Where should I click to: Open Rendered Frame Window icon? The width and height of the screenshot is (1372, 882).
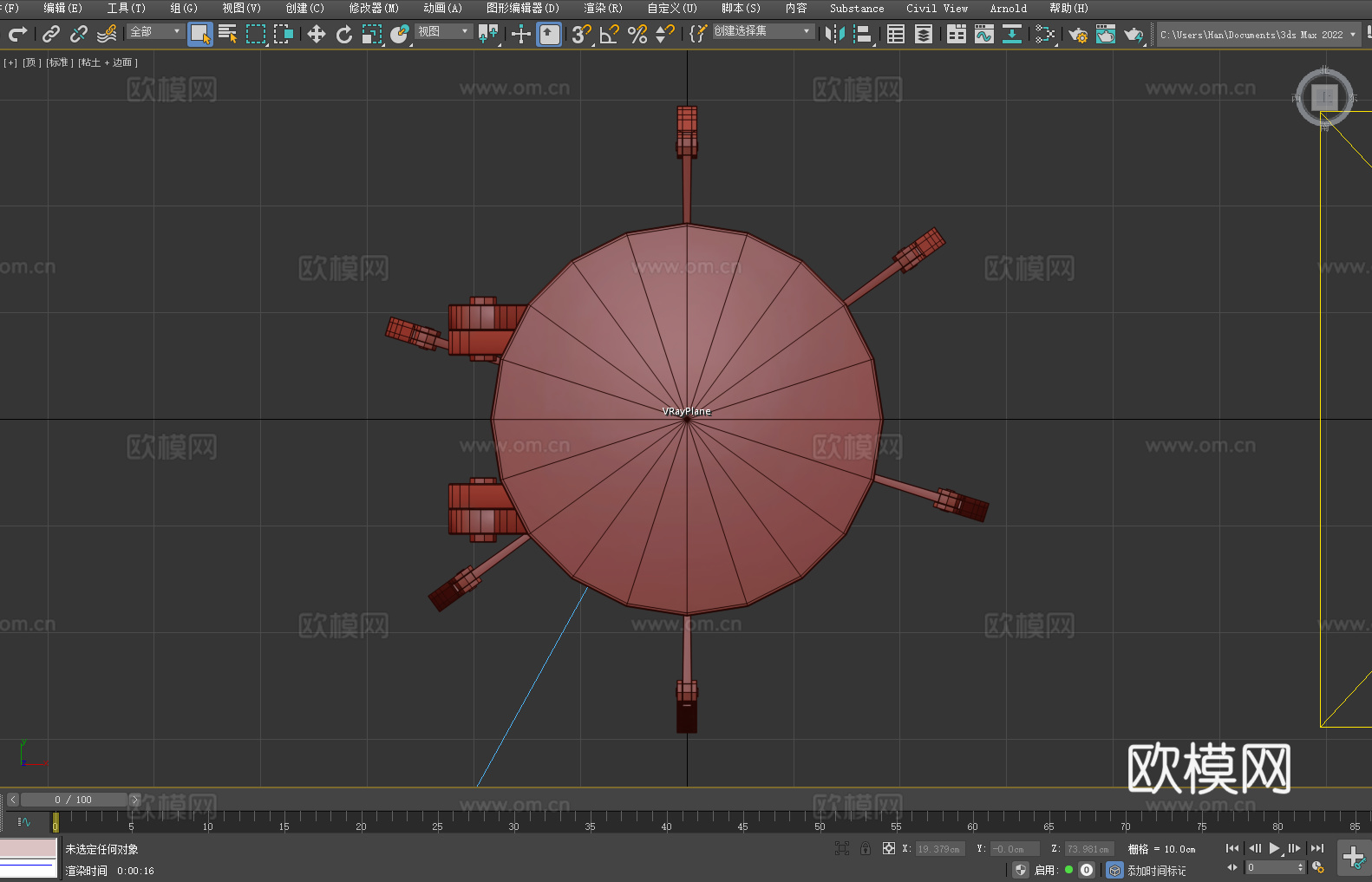(x=1106, y=34)
